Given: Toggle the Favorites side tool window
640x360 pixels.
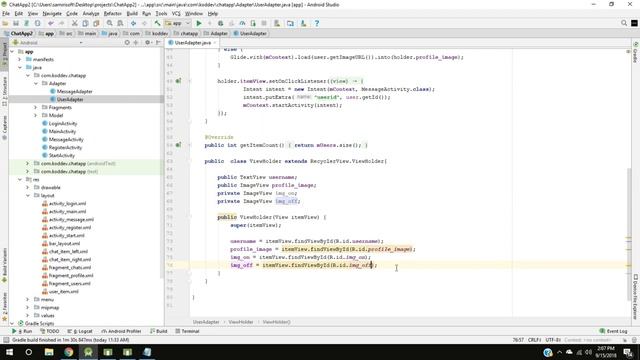Looking at the screenshot, I should pos(4,307).
